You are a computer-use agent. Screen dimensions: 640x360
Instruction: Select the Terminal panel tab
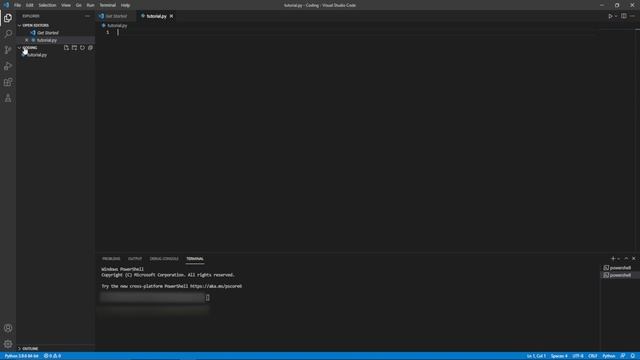195,259
